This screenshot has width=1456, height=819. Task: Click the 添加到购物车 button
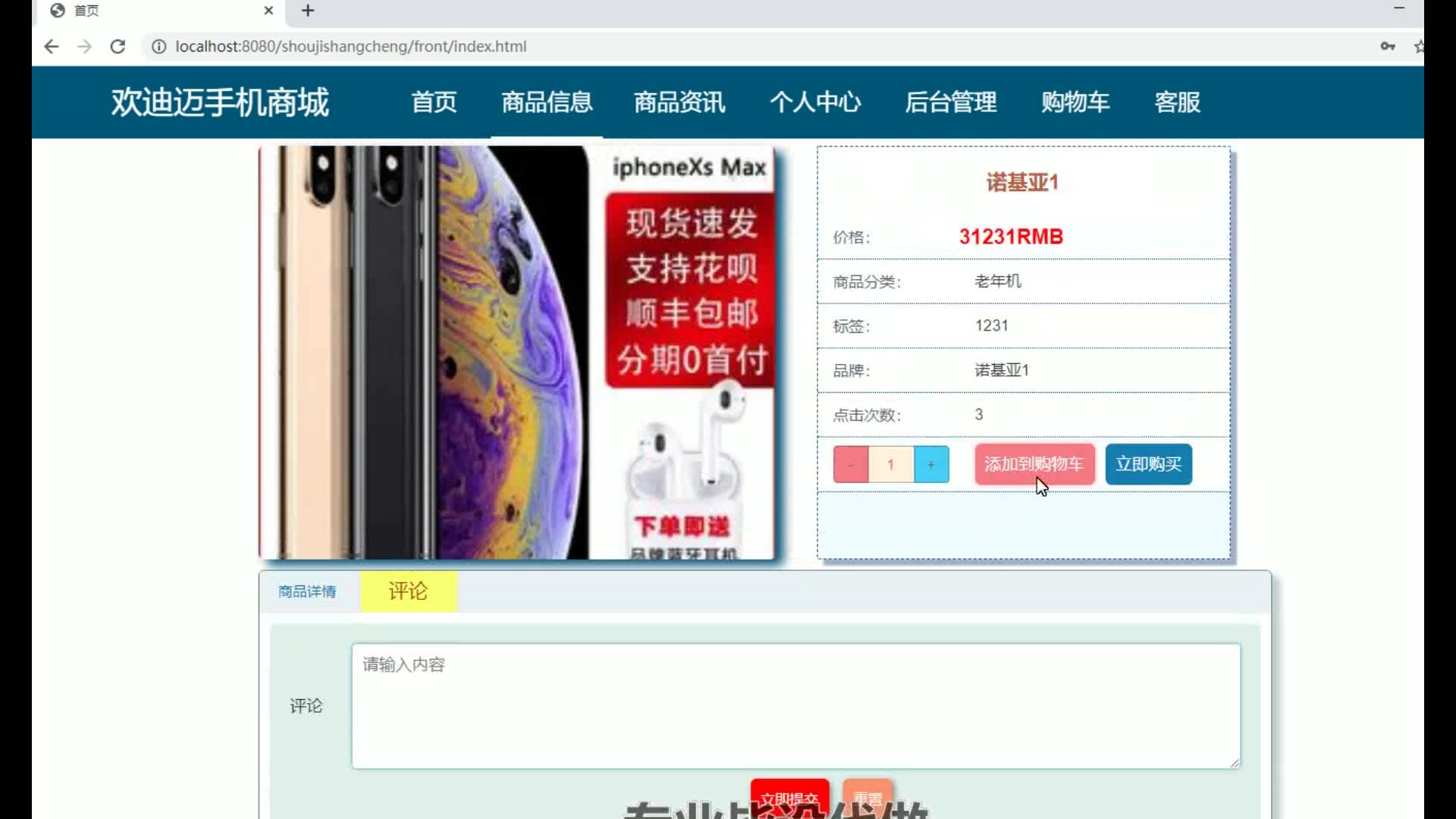click(1034, 464)
